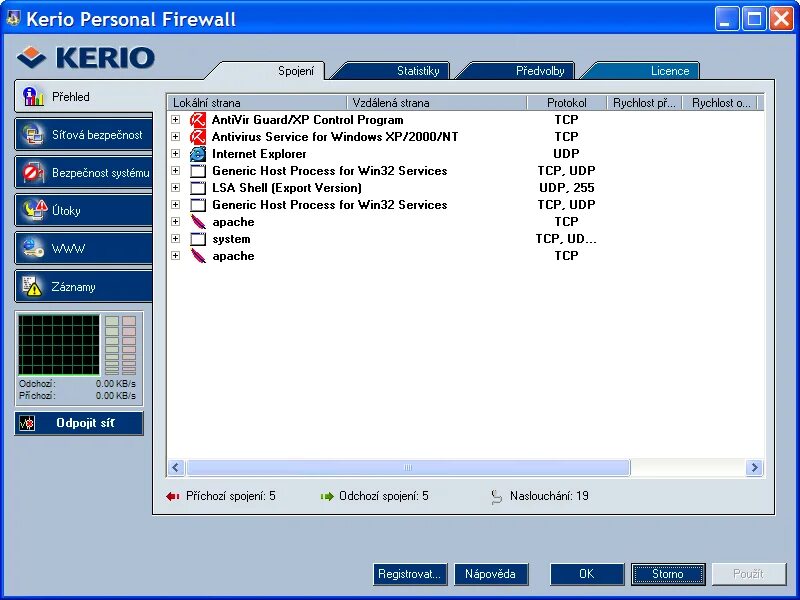The image size is (800, 600).
Task: Click the Registrovat... button
Action: click(410, 574)
